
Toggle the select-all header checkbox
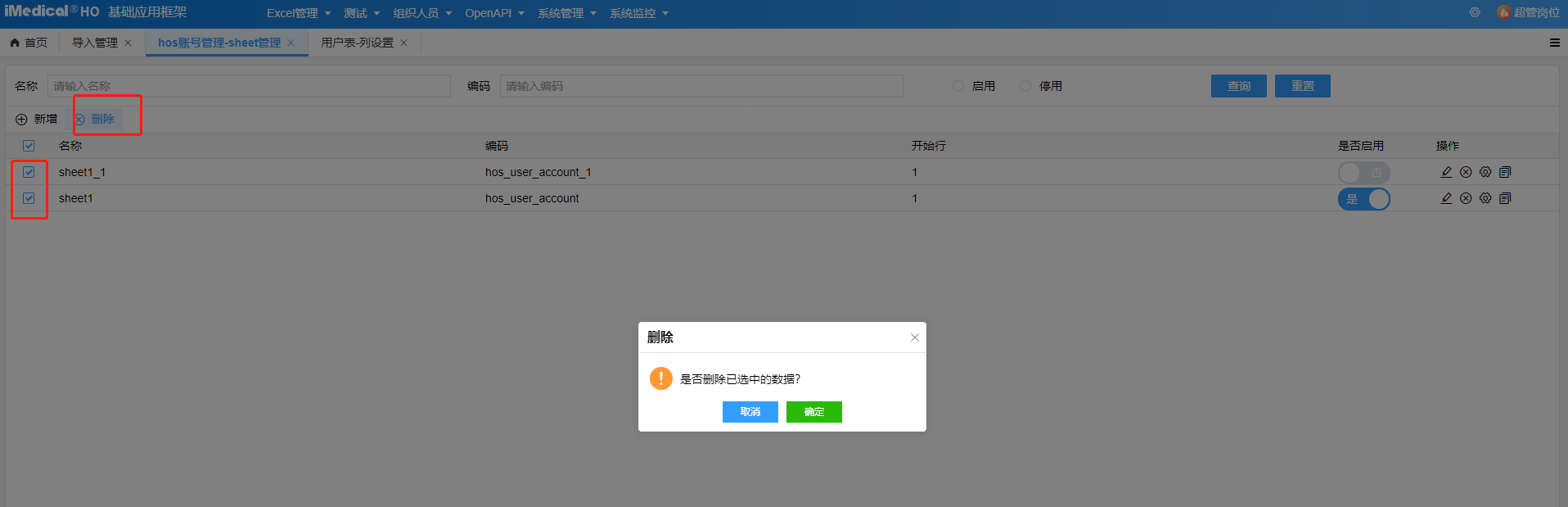[29, 146]
